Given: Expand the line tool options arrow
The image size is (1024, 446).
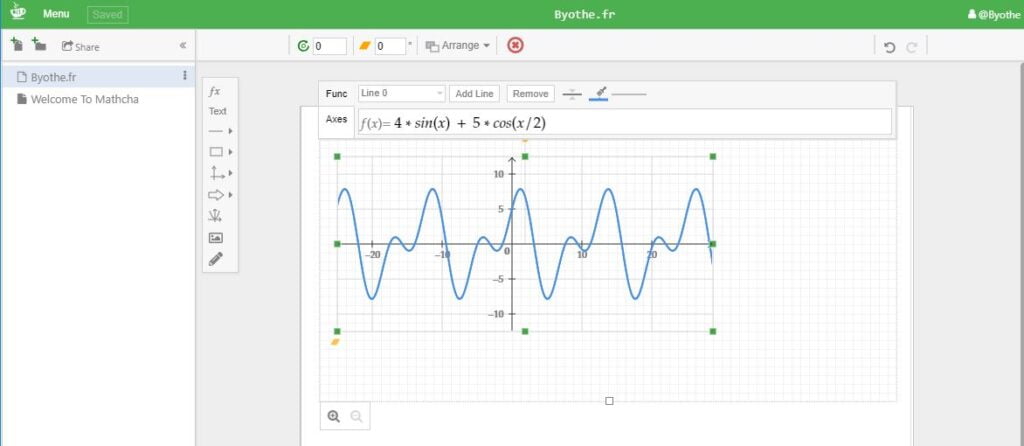Looking at the screenshot, I should pos(231,131).
